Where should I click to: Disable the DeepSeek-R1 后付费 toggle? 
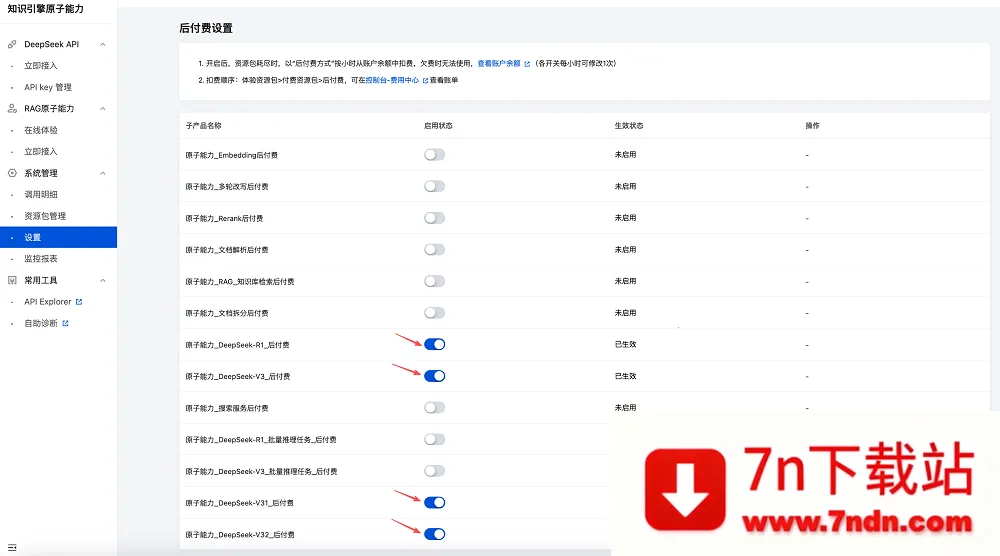[x=434, y=345]
